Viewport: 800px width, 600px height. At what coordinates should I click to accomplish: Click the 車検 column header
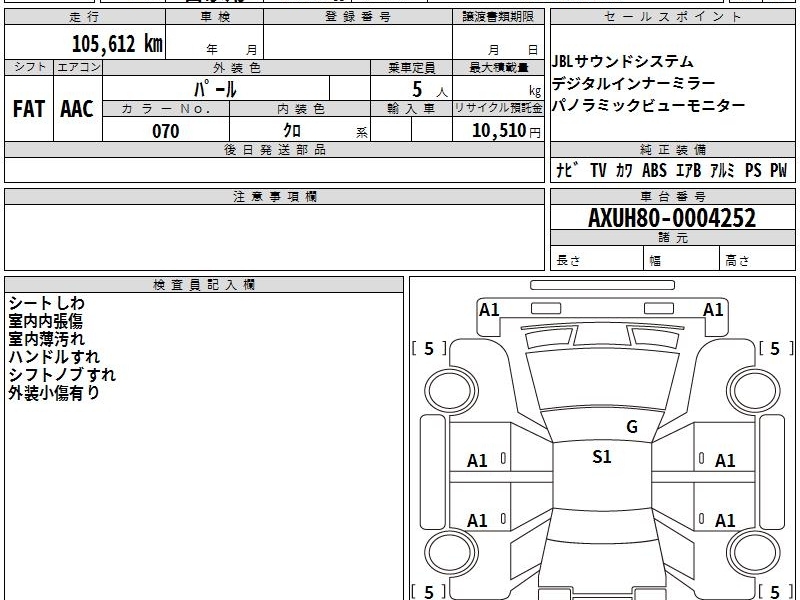[x=215, y=17]
